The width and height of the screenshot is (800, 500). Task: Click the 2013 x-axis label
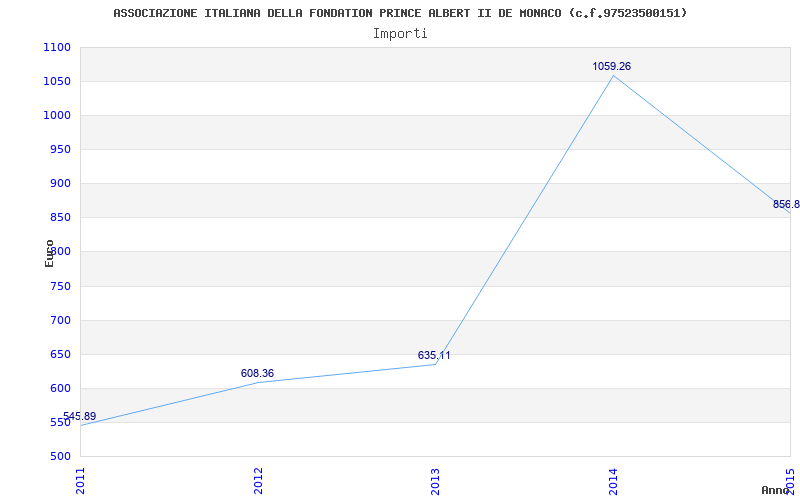point(435,481)
